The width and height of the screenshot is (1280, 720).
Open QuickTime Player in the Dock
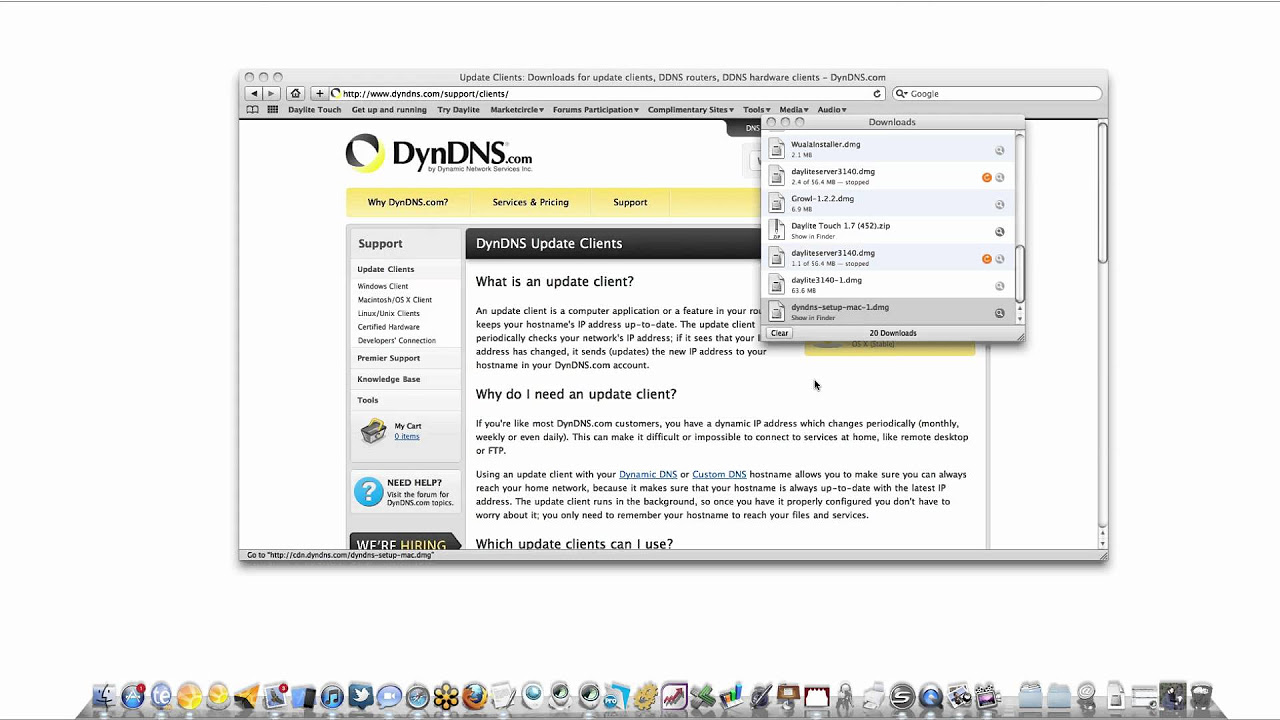[x=931, y=696]
